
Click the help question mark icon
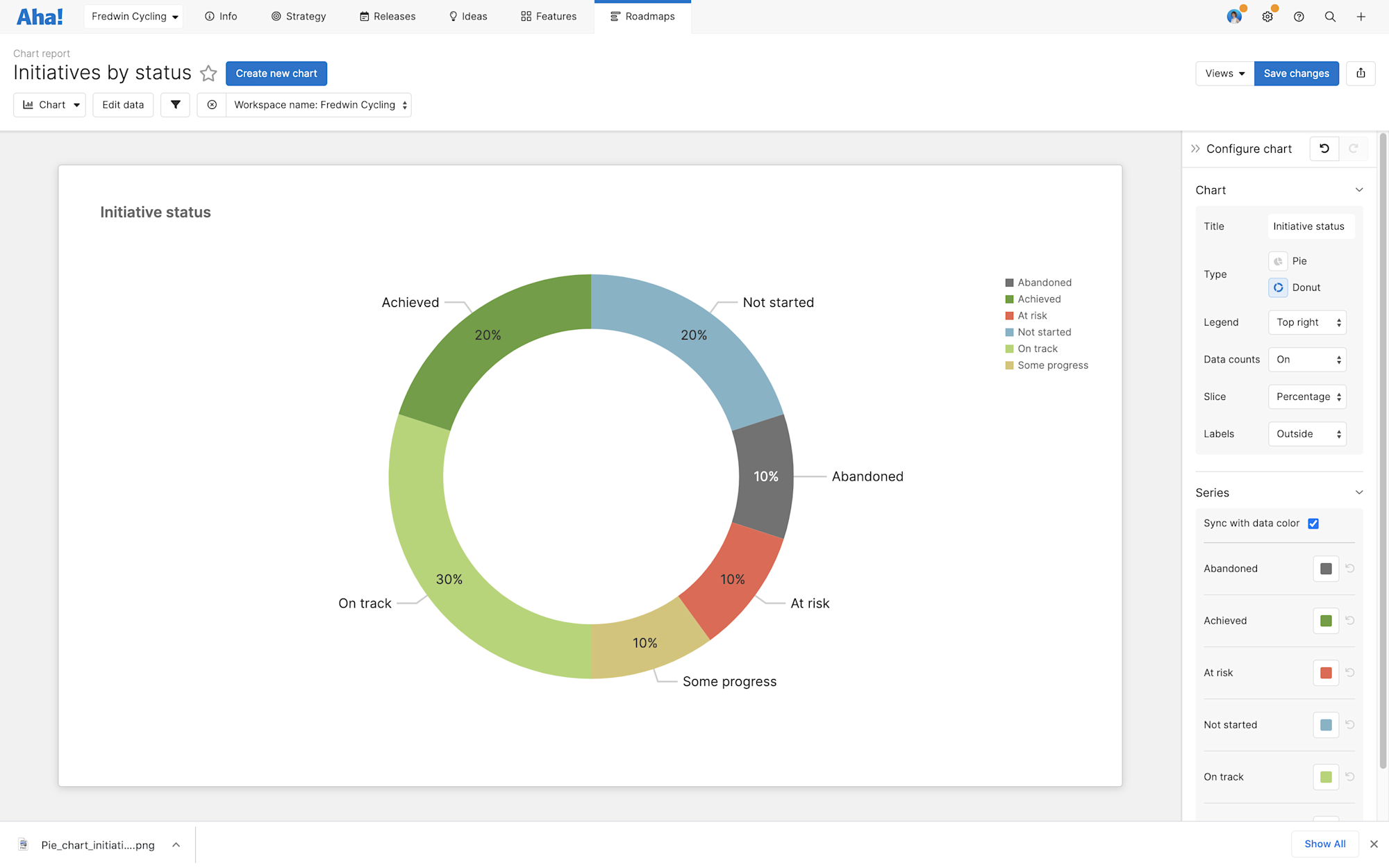coord(1299,17)
